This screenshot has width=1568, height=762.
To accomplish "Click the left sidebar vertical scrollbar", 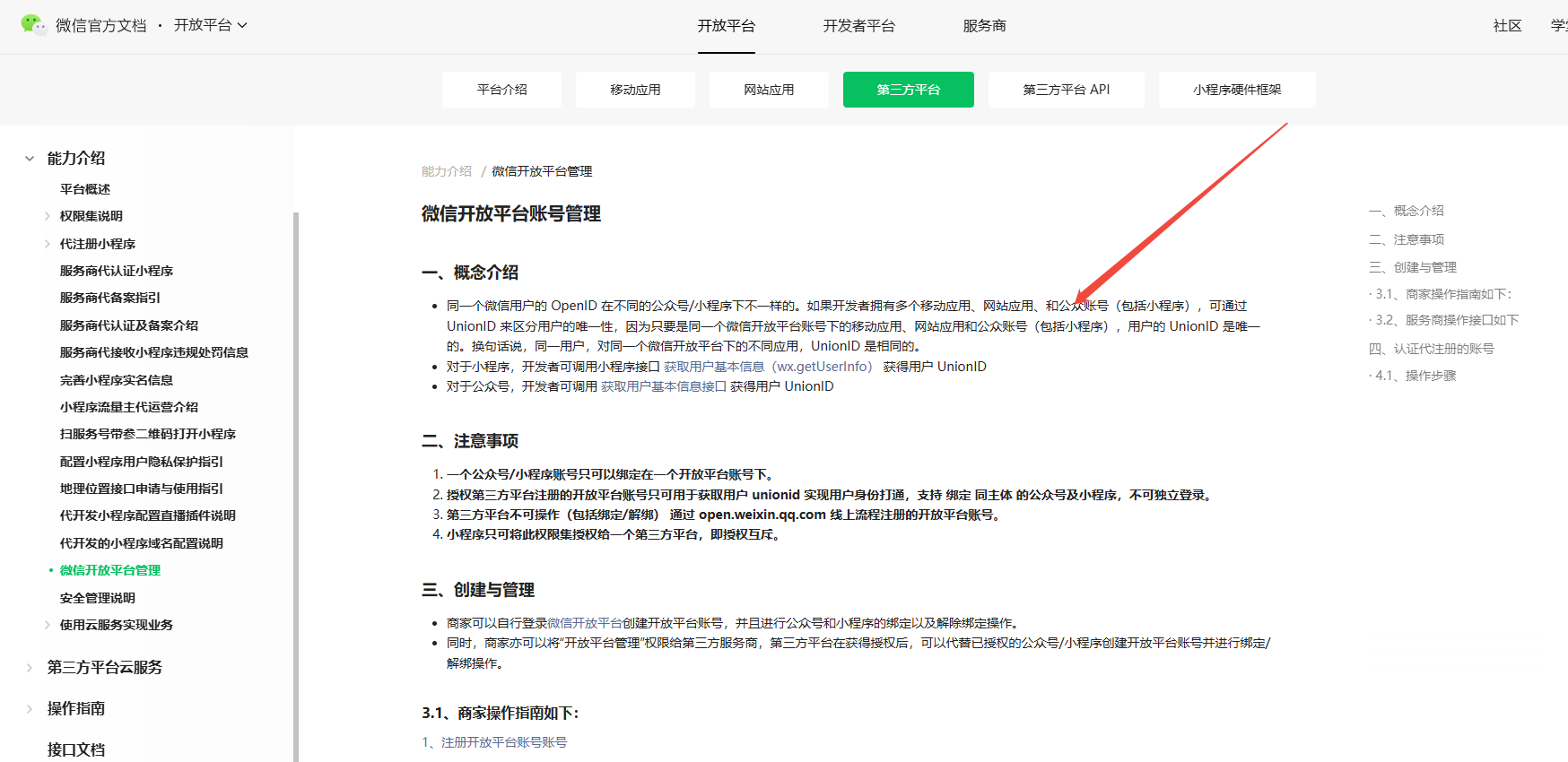I will coord(296,487).
